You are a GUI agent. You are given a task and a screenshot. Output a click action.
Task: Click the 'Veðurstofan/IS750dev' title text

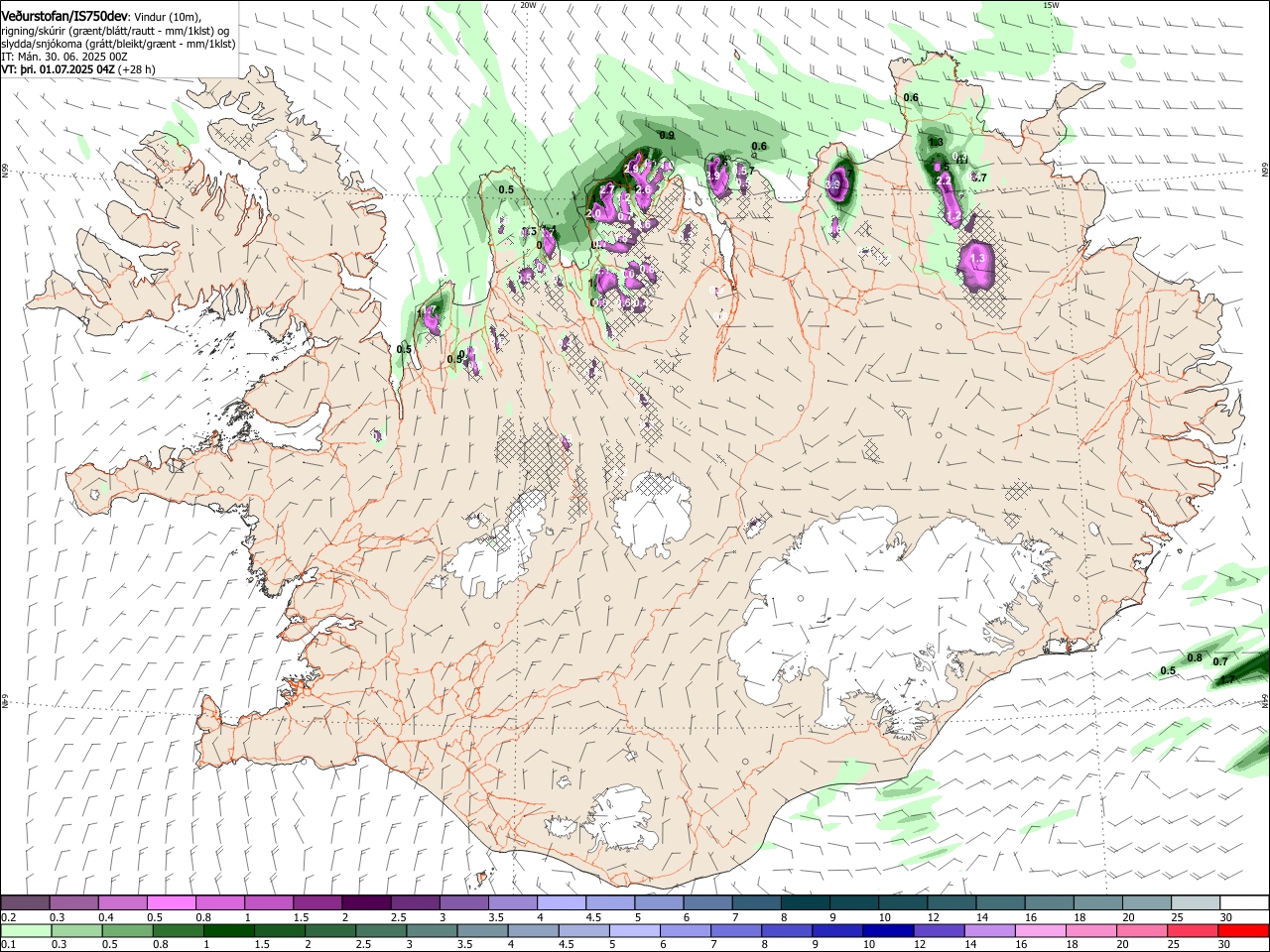click(x=64, y=16)
